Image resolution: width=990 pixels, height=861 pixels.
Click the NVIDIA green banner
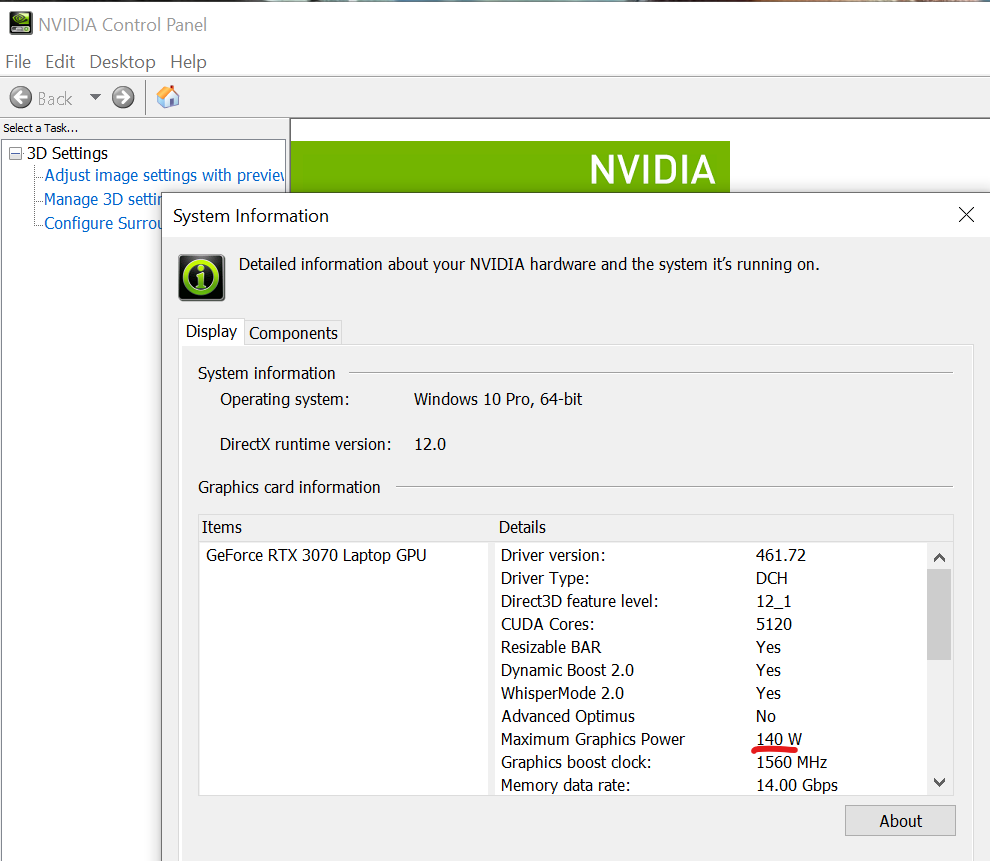point(510,167)
